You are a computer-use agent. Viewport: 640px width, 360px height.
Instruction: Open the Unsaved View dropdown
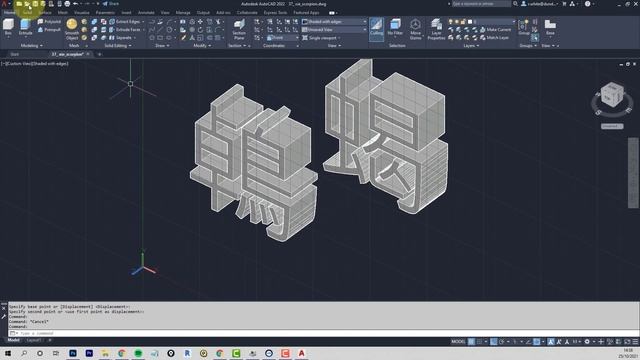(x=334, y=30)
